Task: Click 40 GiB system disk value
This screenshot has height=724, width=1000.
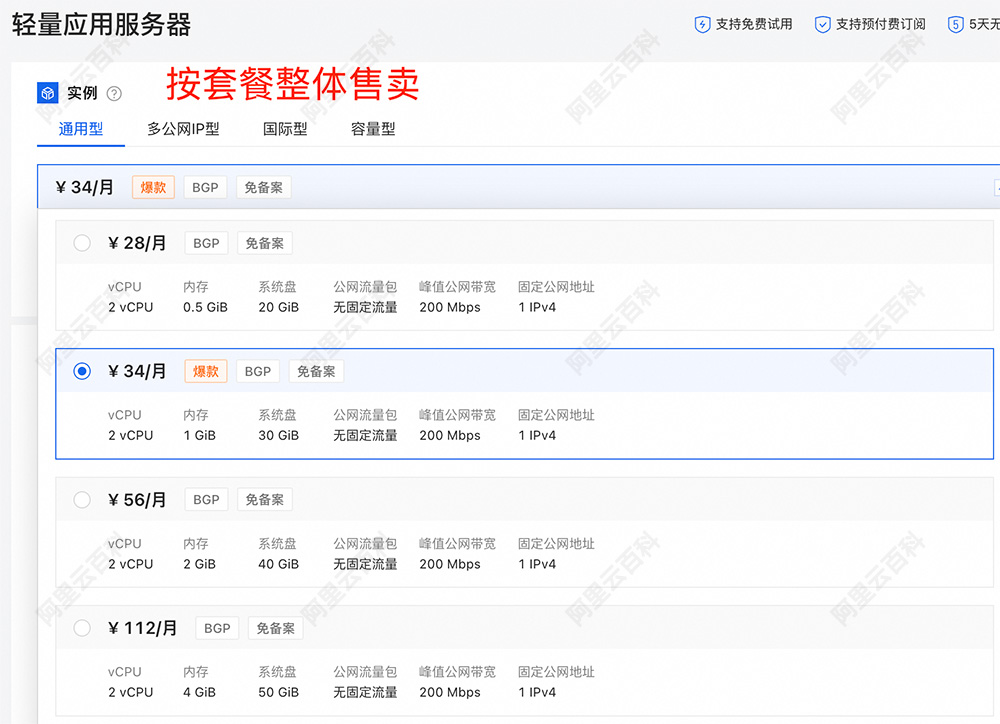Action: click(279, 565)
